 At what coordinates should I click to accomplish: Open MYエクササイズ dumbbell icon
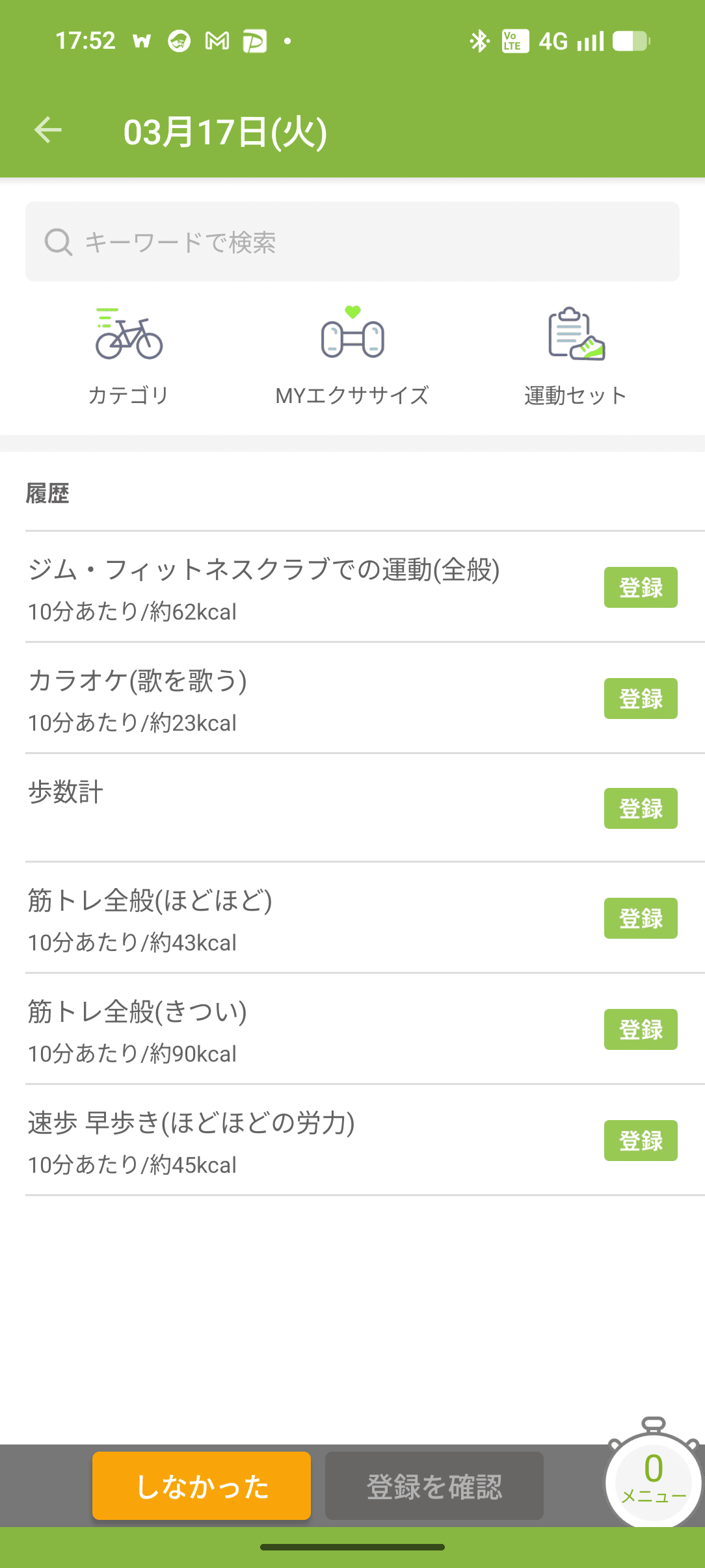coord(352,334)
